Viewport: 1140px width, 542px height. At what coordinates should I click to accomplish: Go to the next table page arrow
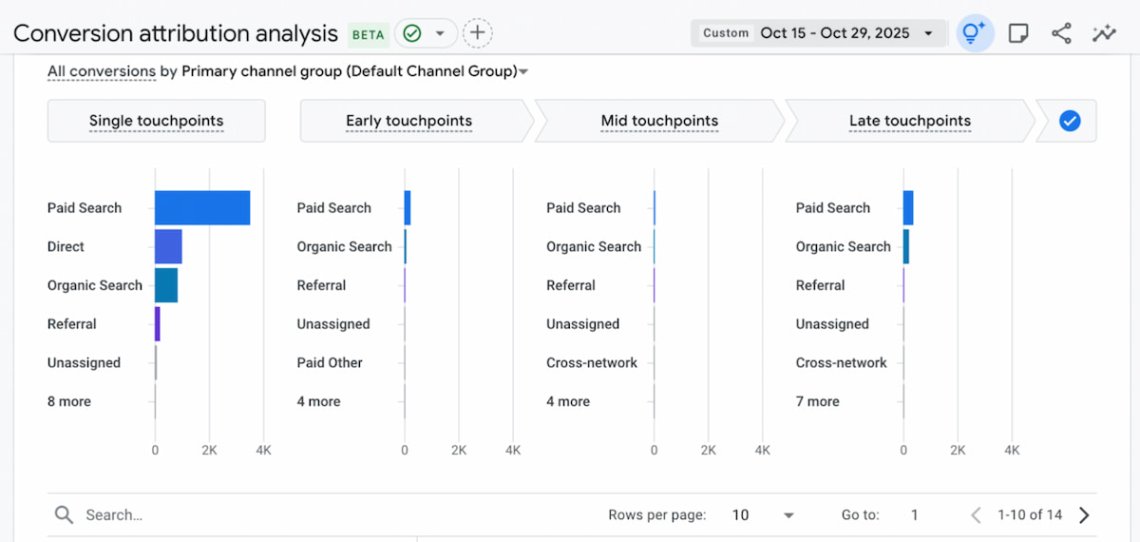pyautogui.click(x=1084, y=515)
